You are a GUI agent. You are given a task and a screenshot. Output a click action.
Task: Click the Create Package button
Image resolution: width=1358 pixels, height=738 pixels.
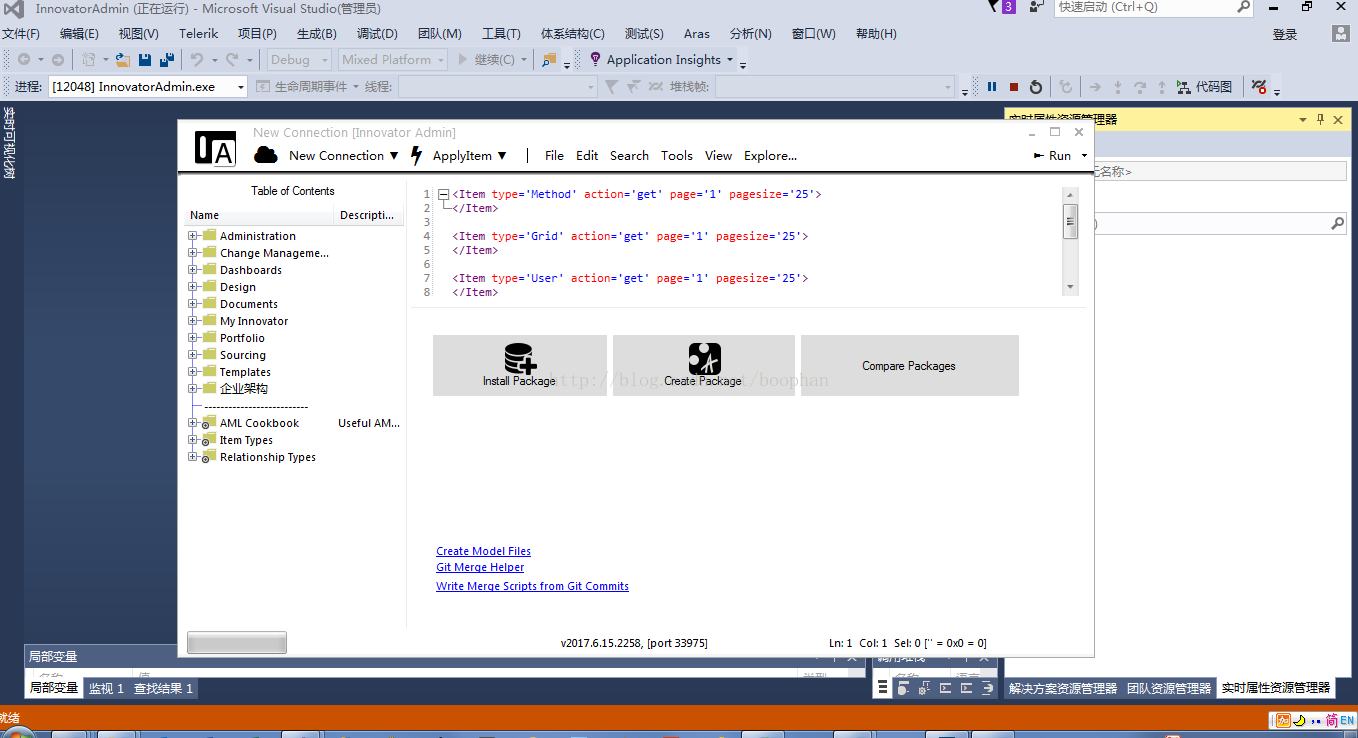tap(704, 365)
